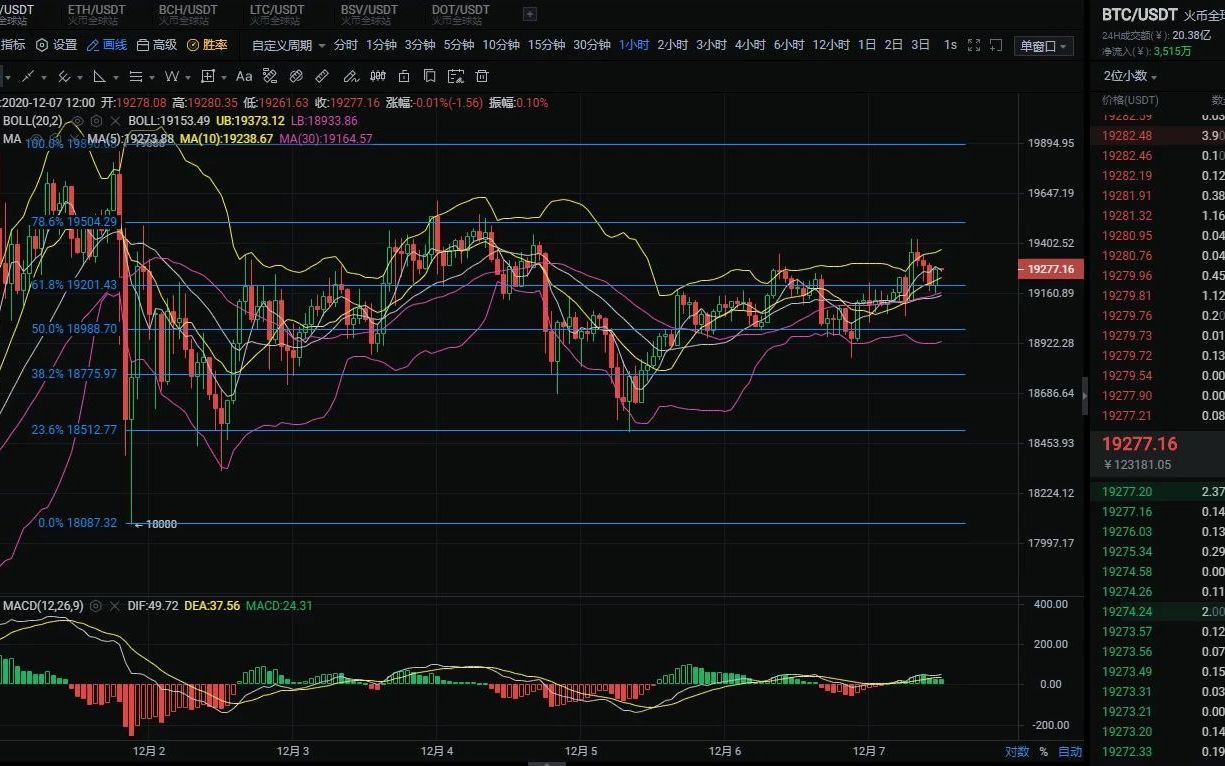Screen dimensions: 1225x766
Task: Open the 单窗口 window layout dropdown
Action: [x=1044, y=46]
